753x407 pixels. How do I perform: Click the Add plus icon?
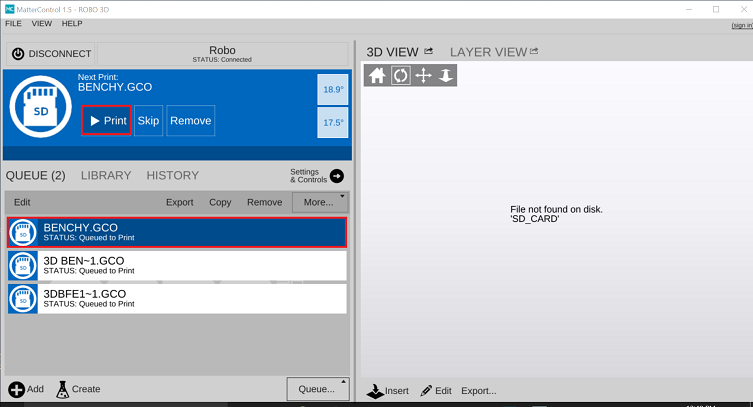(x=17, y=389)
